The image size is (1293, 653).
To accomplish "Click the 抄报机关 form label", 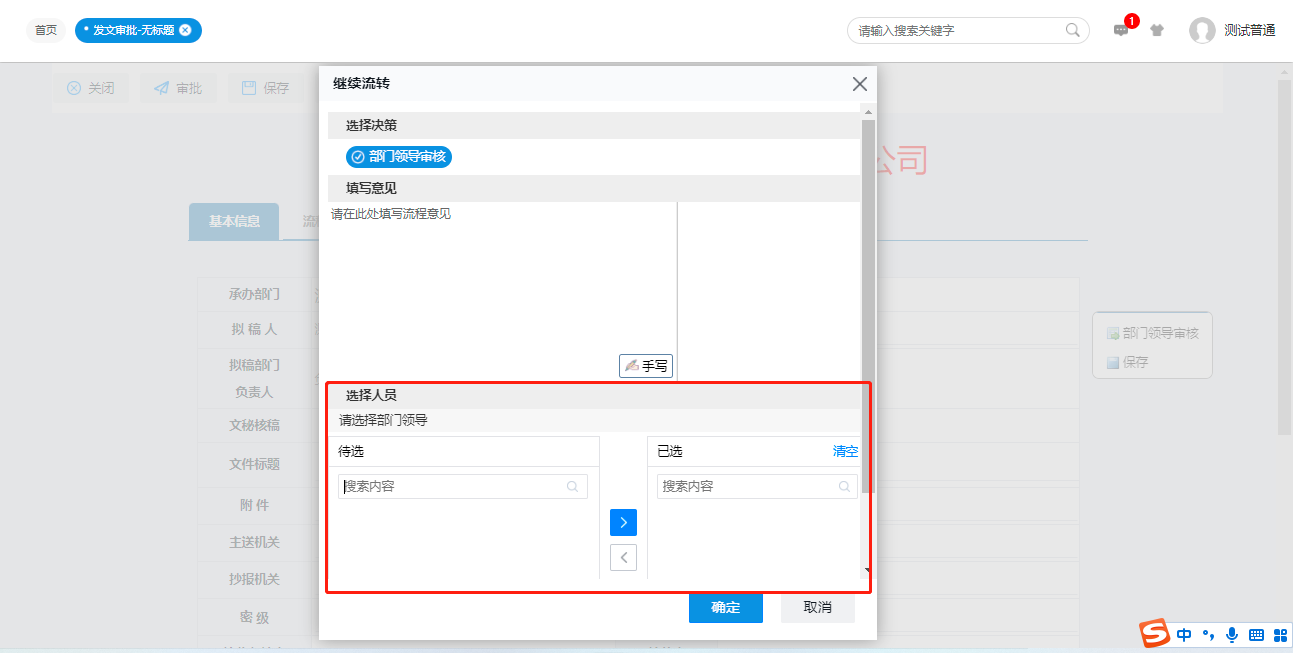I will (x=254, y=579).
